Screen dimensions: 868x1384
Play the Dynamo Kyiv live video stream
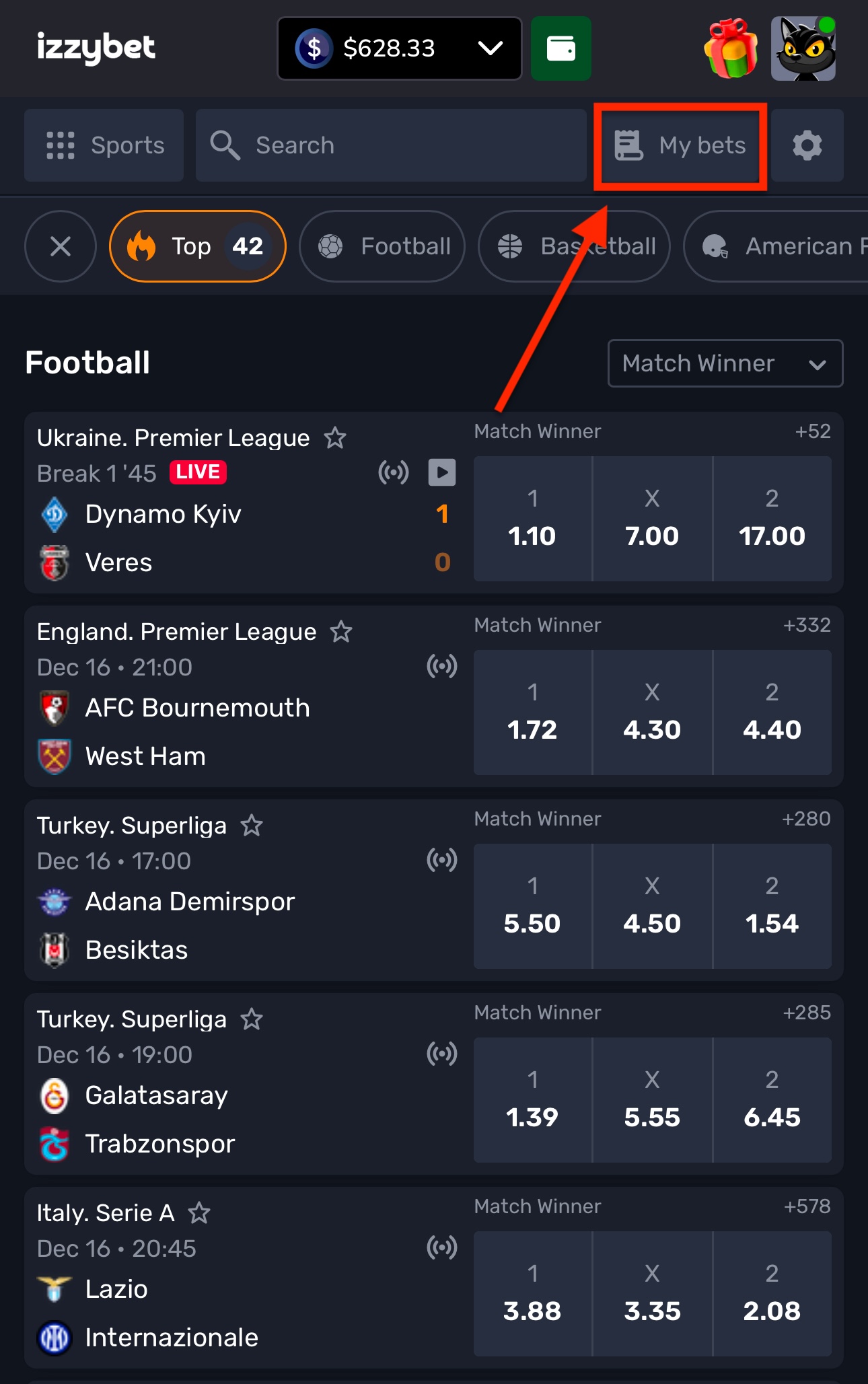click(x=442, y=472)
